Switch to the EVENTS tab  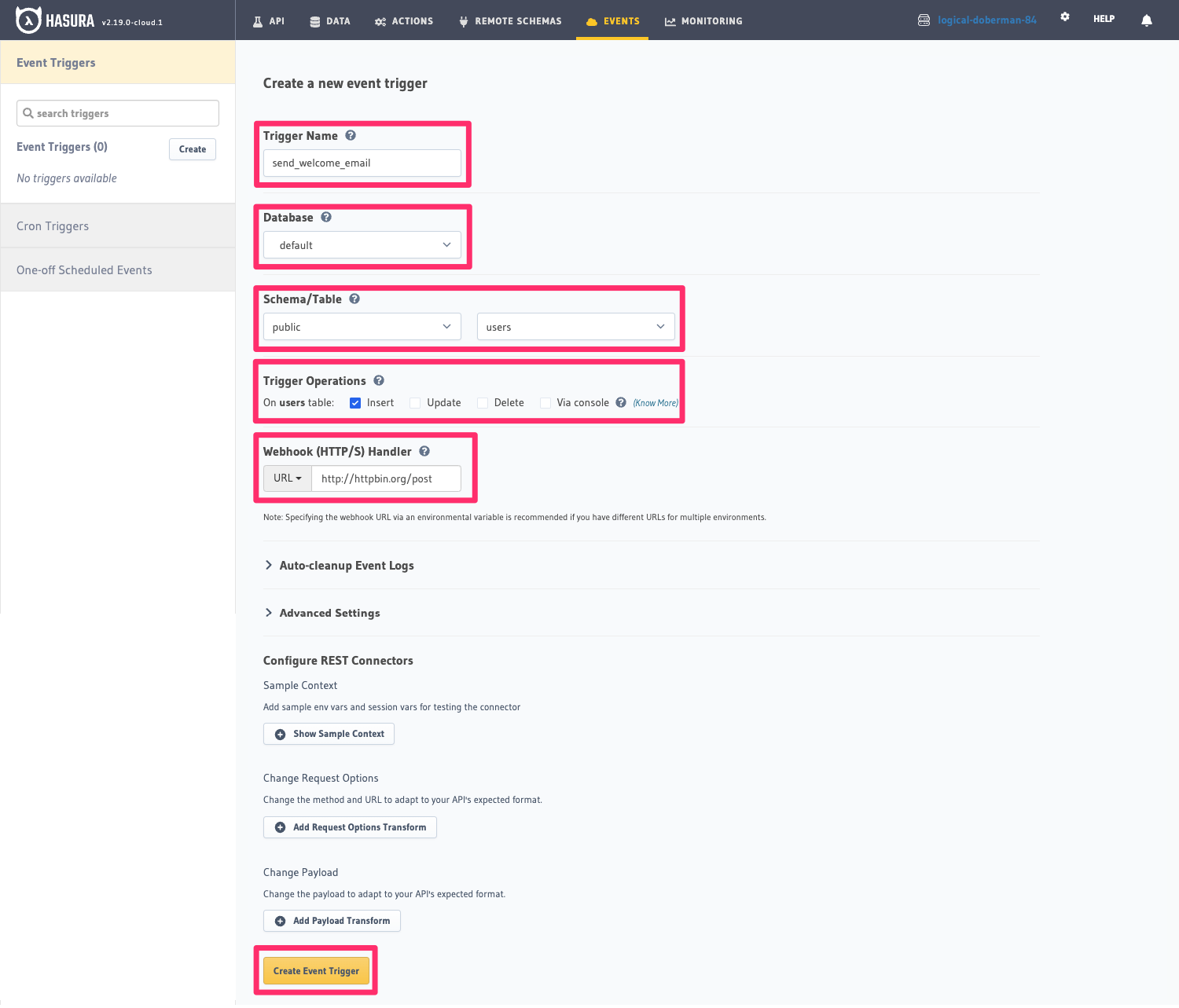[612, 21]
